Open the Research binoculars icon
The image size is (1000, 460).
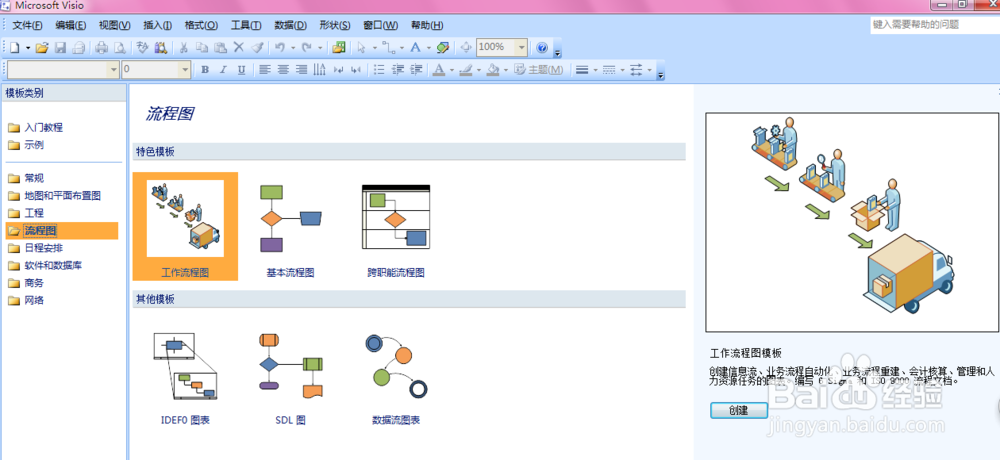coord(161,47)
